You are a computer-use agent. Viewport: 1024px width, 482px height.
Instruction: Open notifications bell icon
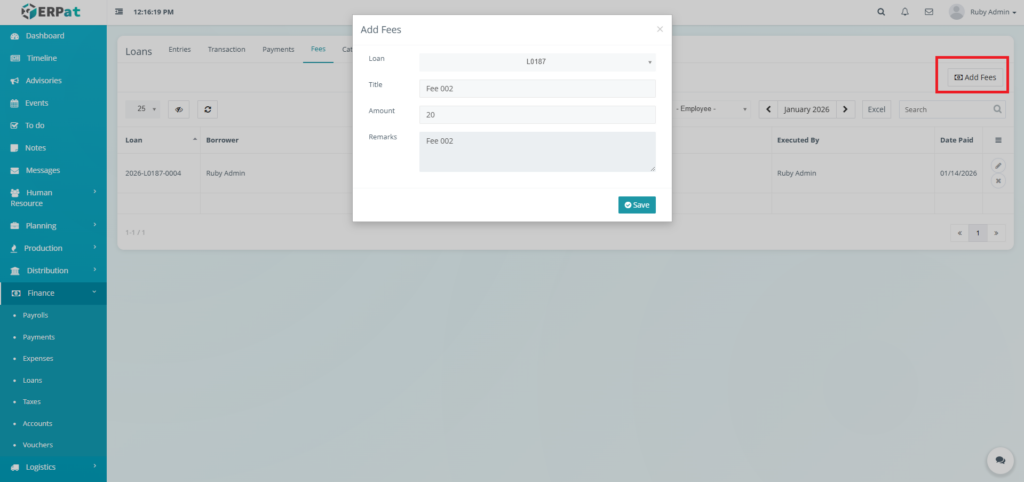[904, 12]
